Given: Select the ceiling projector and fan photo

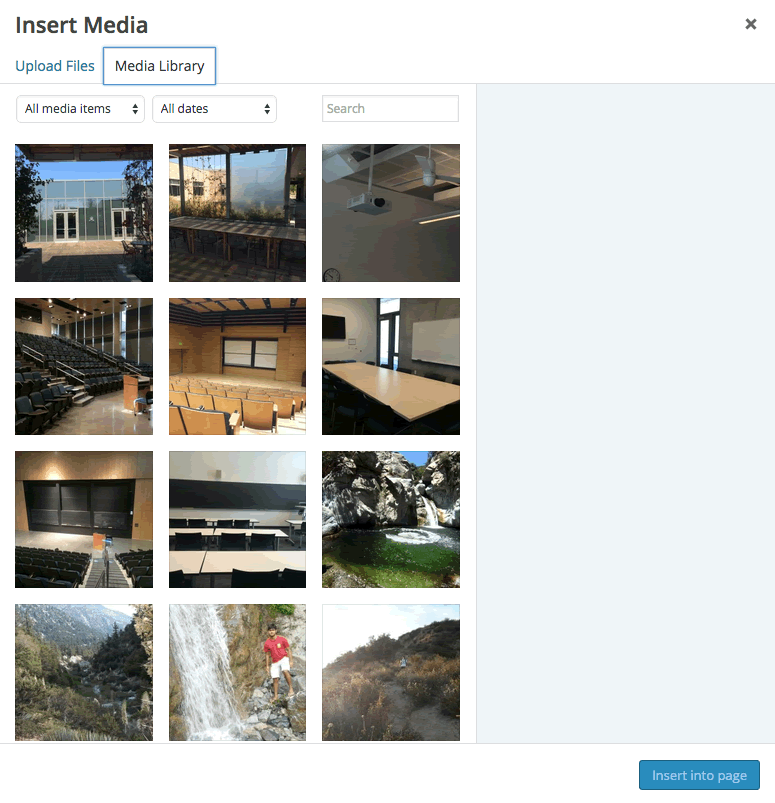Looking at the screenshot, I should (391, 213).
